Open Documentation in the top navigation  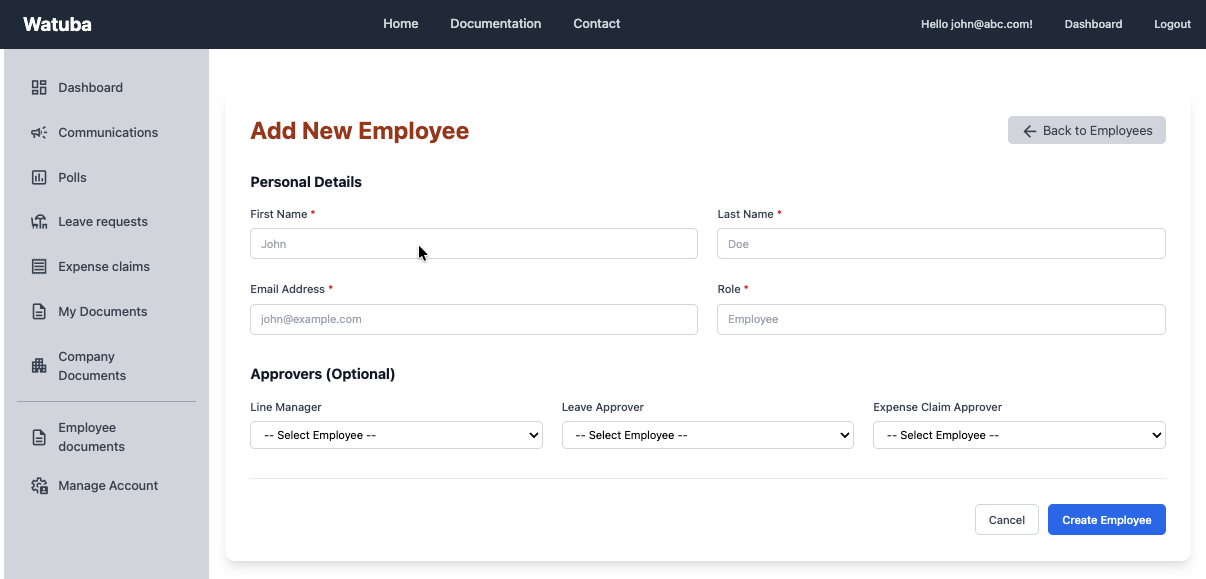coord(496,24)
